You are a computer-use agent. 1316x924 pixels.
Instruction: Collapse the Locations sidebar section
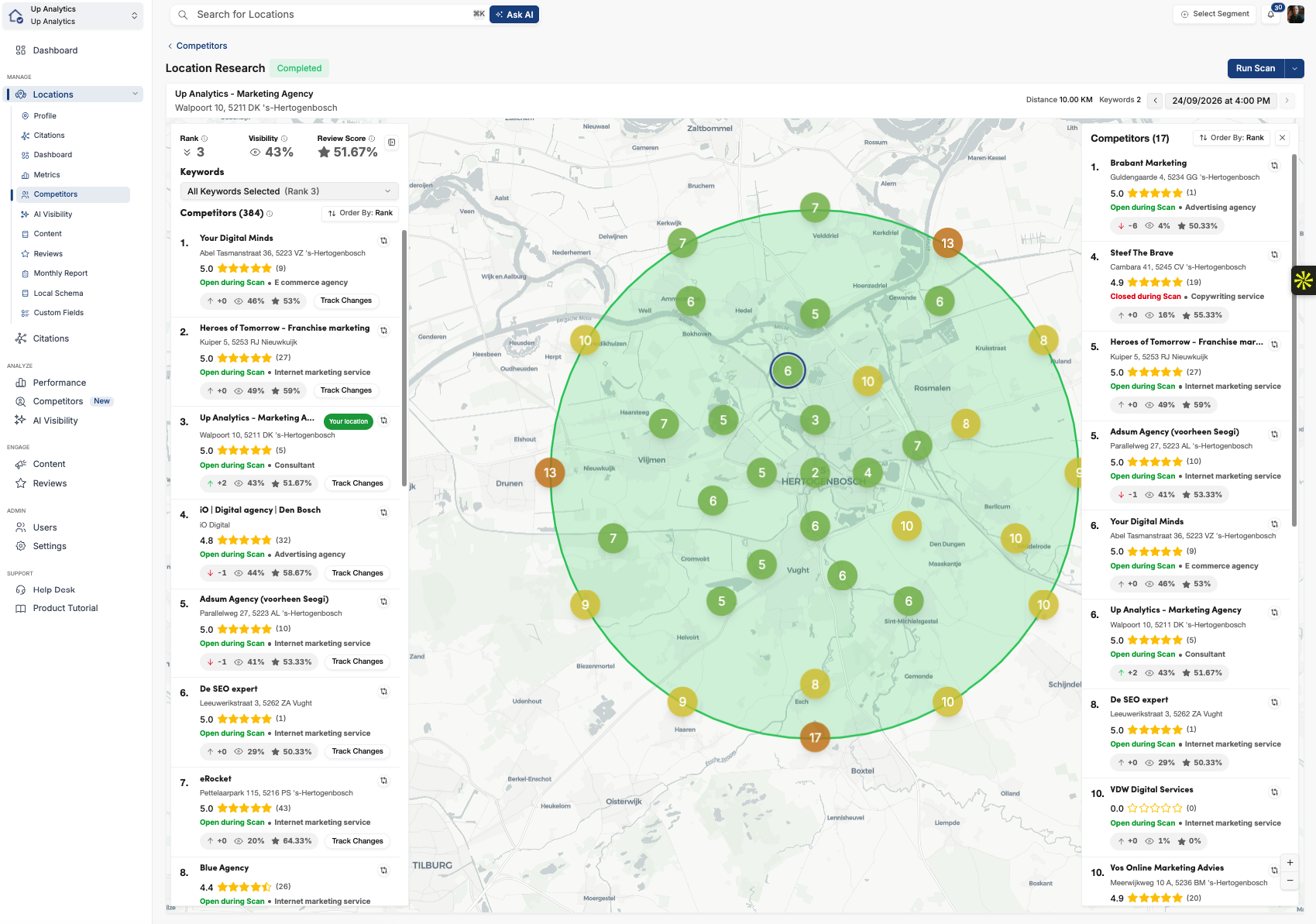136,94
